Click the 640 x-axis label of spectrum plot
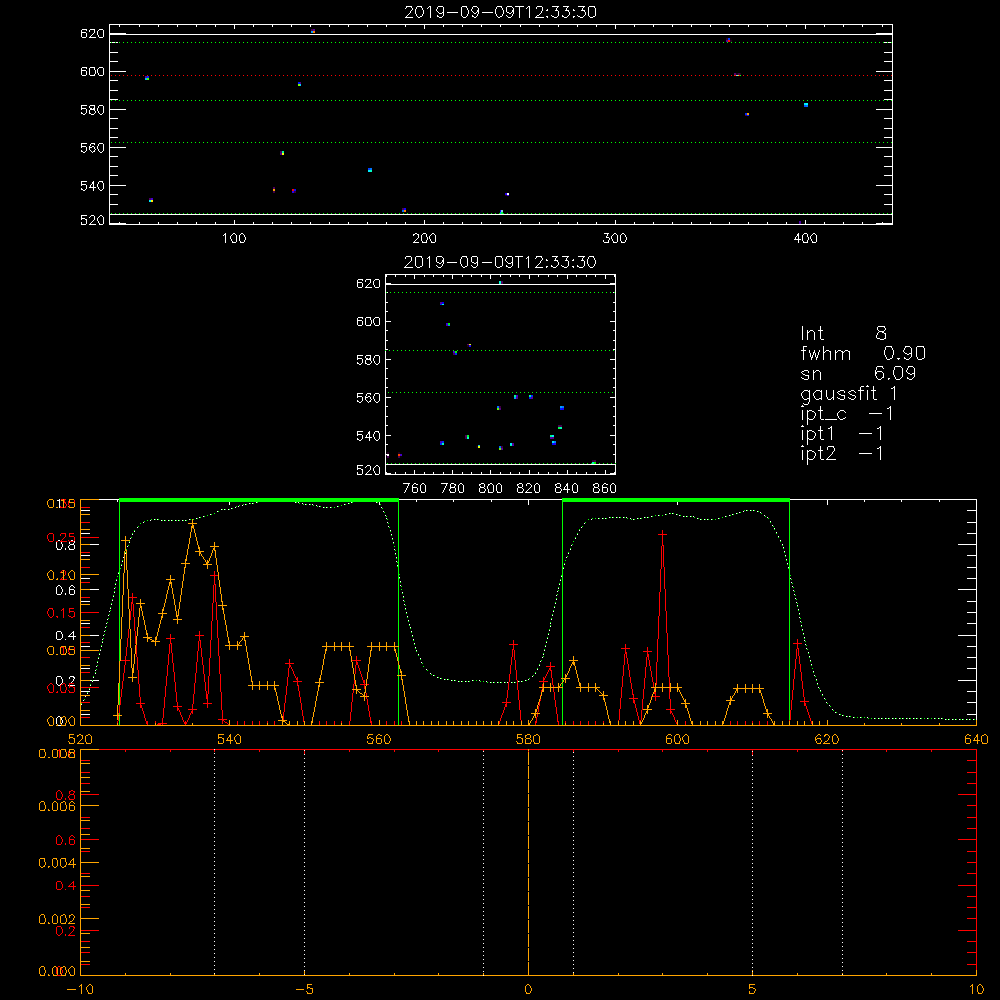1000x1000 pixels. click(x=976, y=739)
